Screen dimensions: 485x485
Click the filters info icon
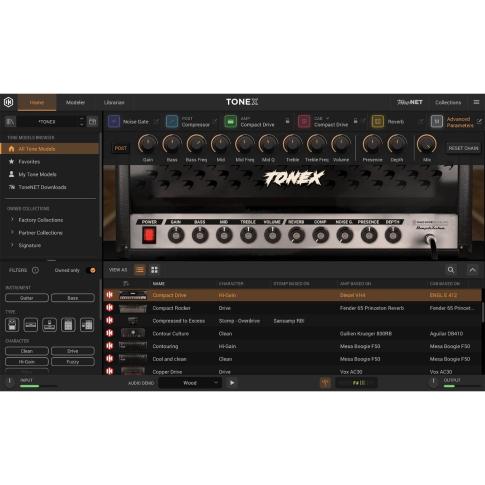(x=35, y=270)
